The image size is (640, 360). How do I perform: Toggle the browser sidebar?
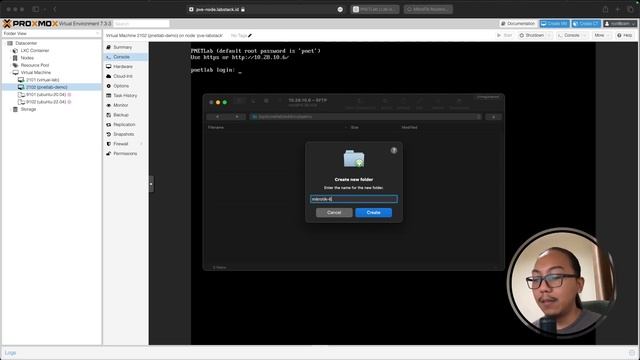pos(36,9)
